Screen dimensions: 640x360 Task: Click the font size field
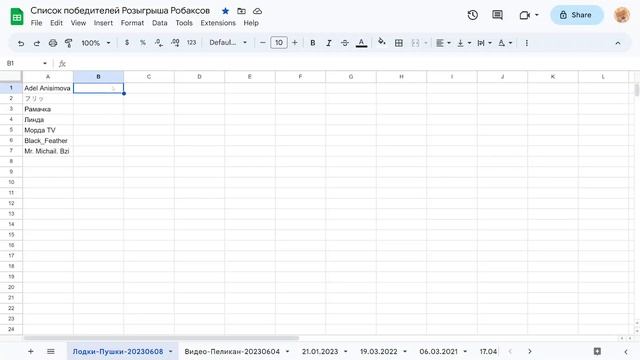(x=279, y=42)
